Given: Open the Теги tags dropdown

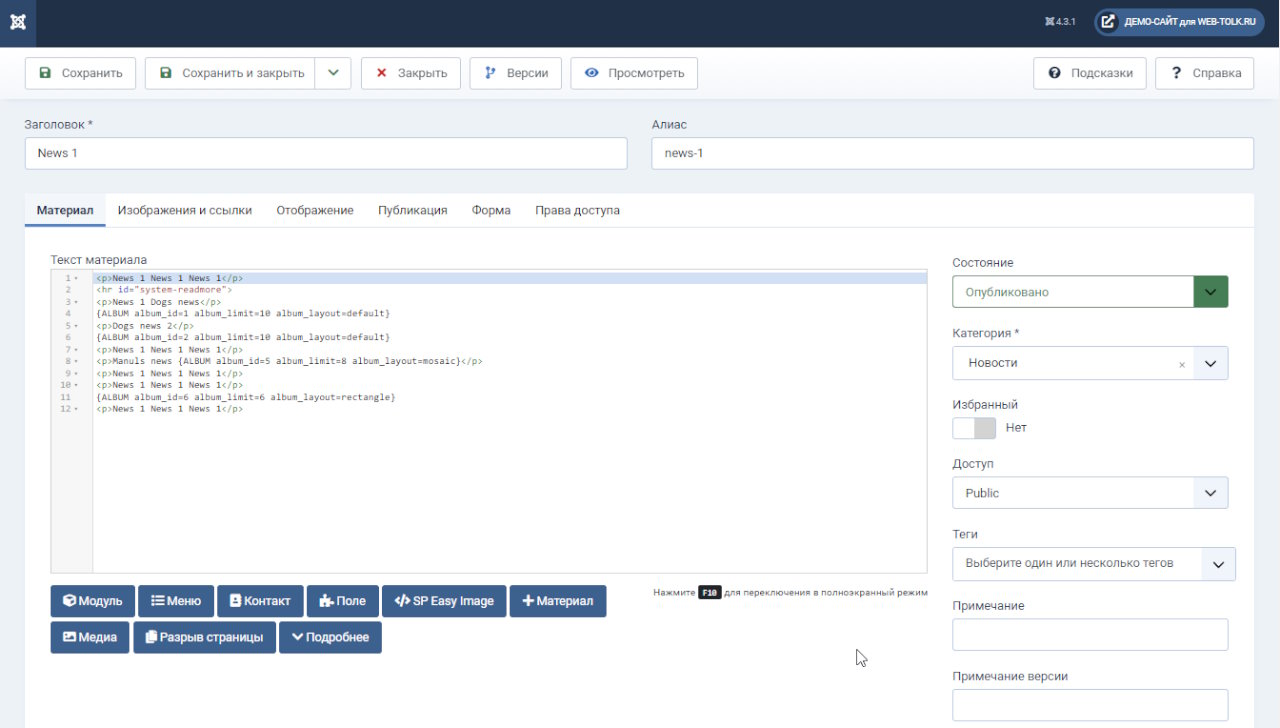Looking at the screenshot, I should point(1094,564).
